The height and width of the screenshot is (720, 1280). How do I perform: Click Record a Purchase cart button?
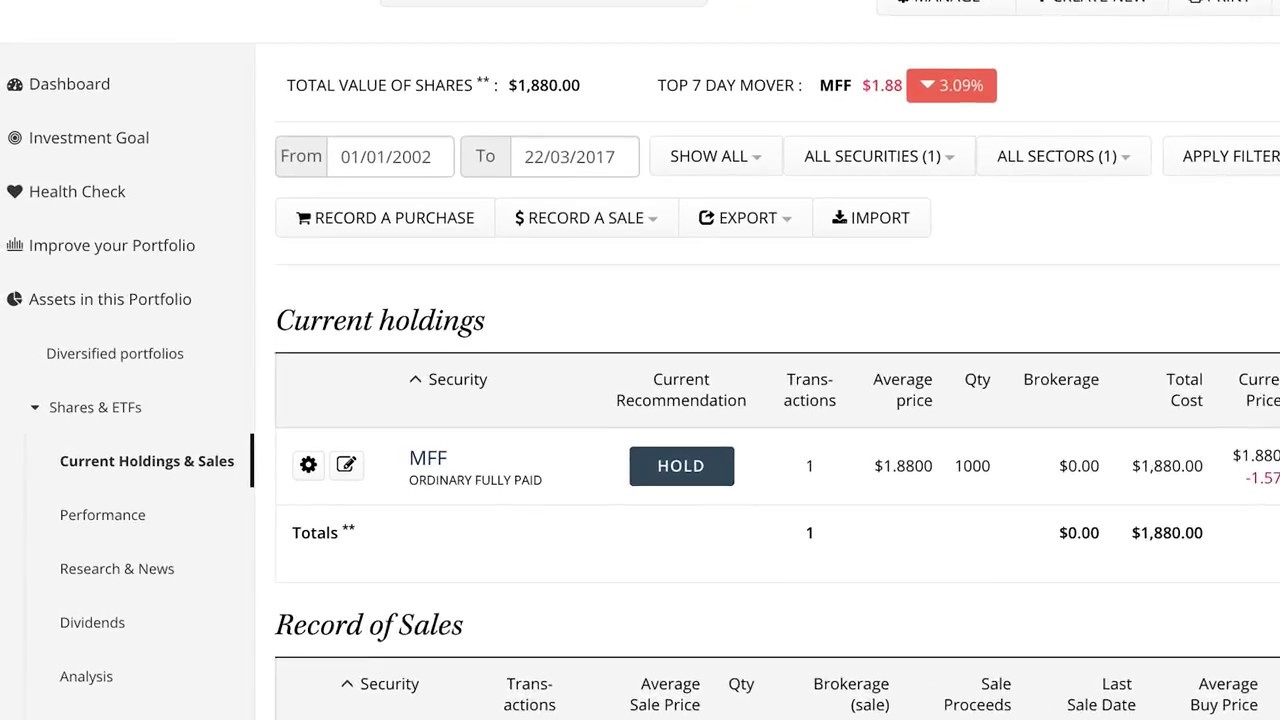(385, 218)
